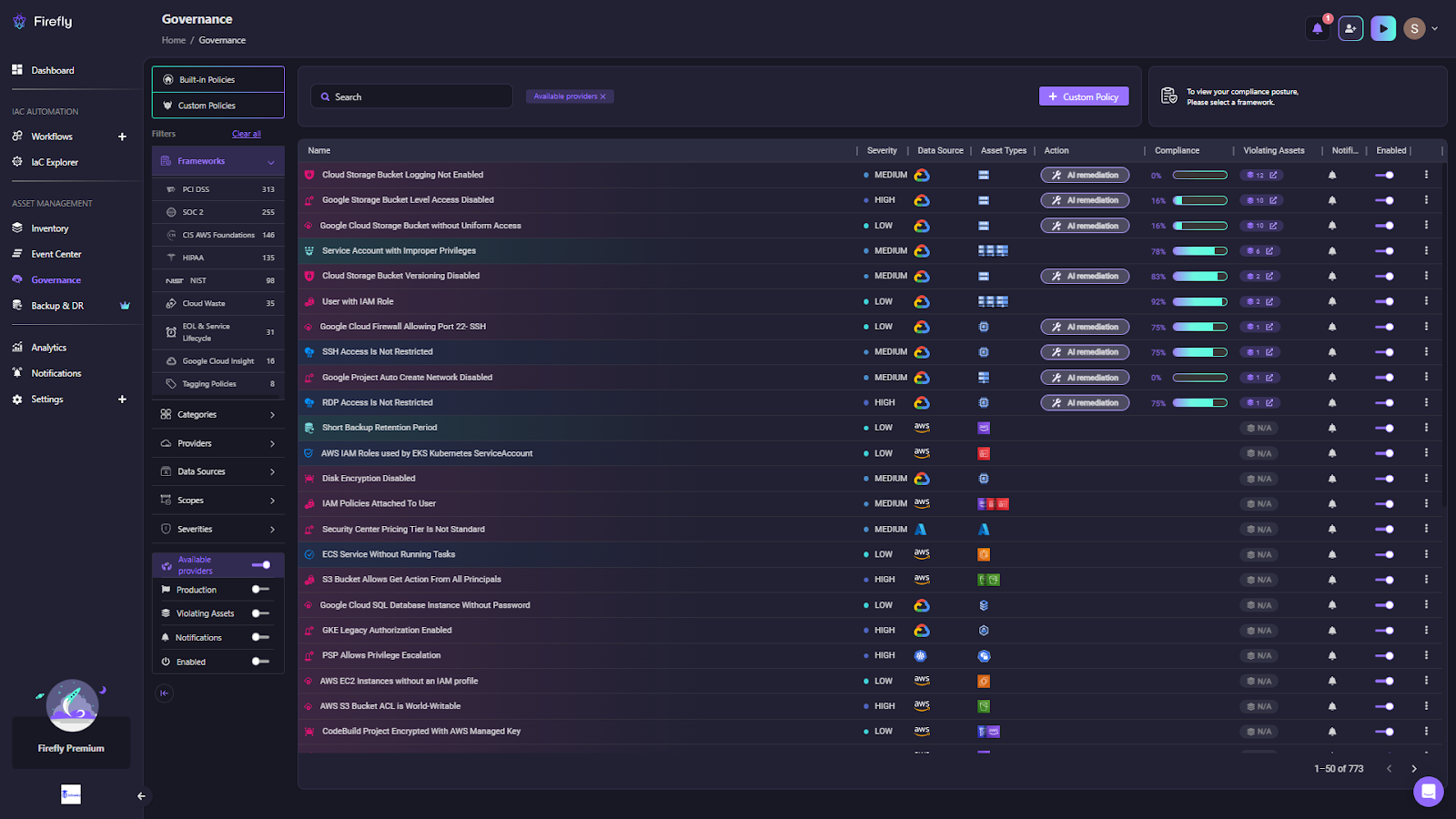The width and height of the screenshot is (1456, 819).
Task: Click compliance bar for Service Account with Improper Privileges
Action: click(x=1199, y=251)
